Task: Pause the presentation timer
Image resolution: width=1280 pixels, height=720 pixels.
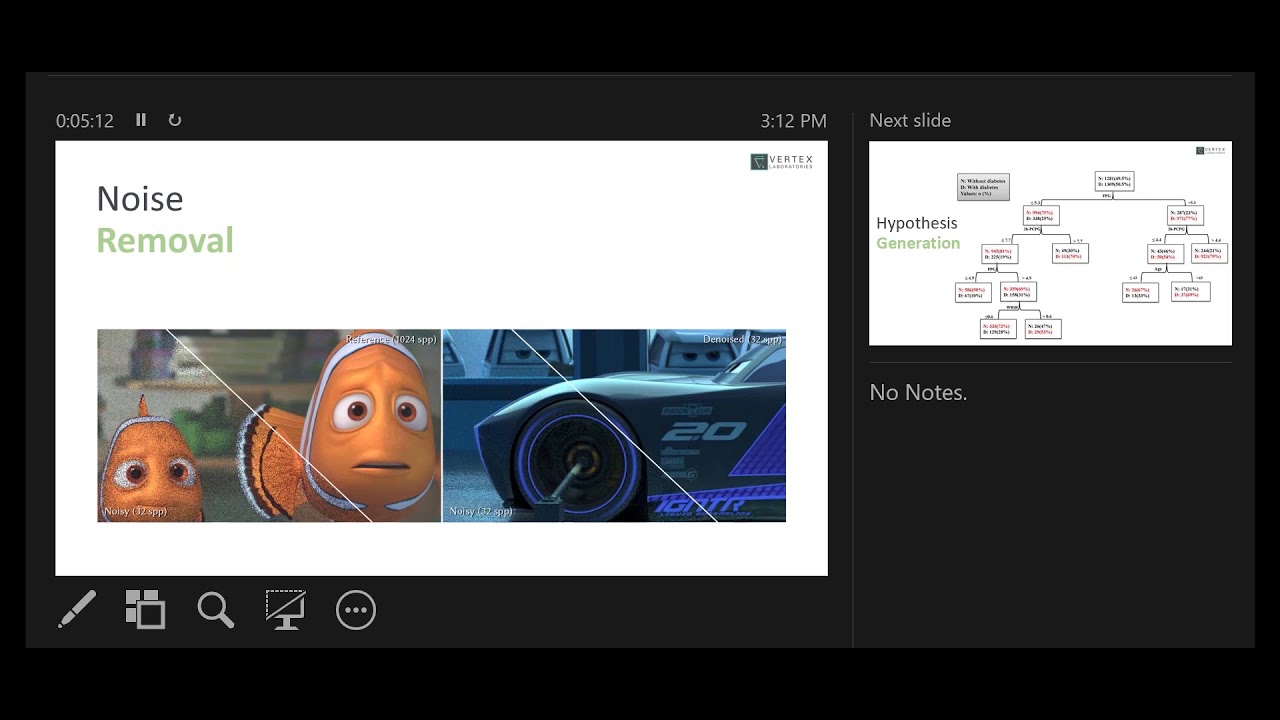Action: tap(141, 120)
